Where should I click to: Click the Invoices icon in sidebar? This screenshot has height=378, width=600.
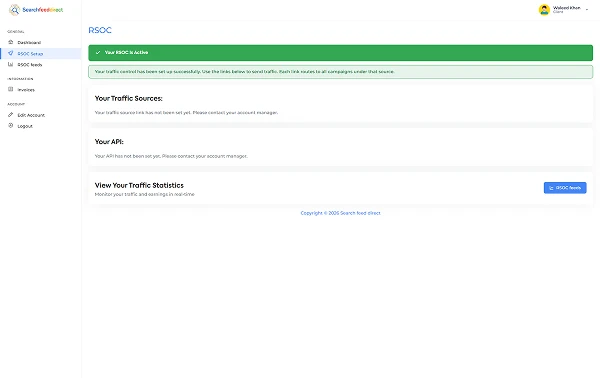point(11,89)
